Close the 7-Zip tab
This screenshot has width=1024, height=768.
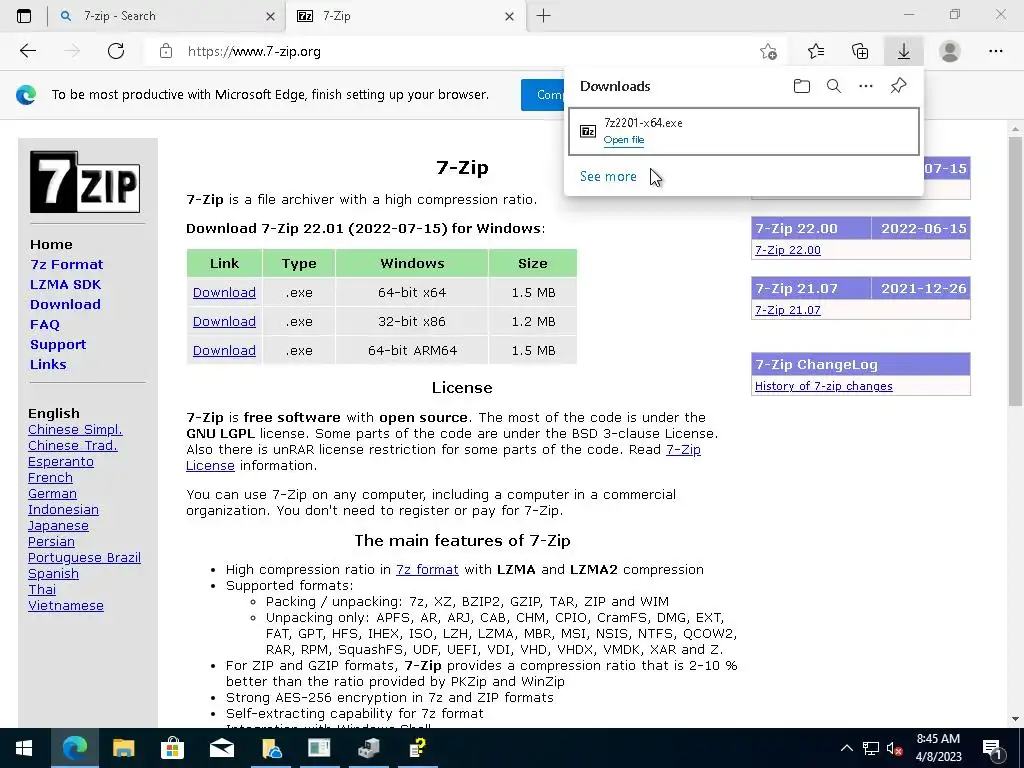(509, 16)
